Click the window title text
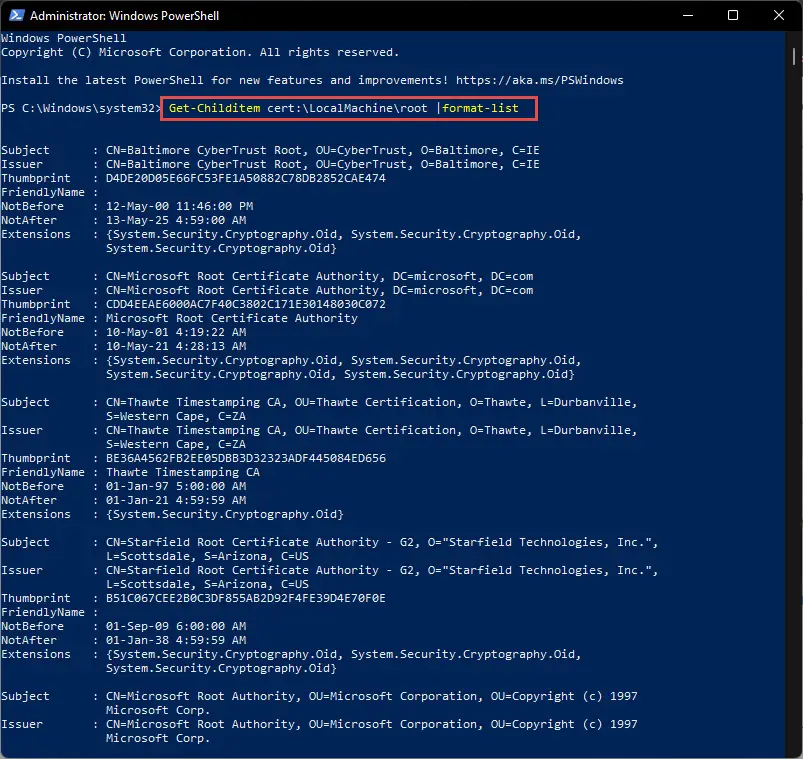The height and width of the screenshot is (759, 803). 124,16
